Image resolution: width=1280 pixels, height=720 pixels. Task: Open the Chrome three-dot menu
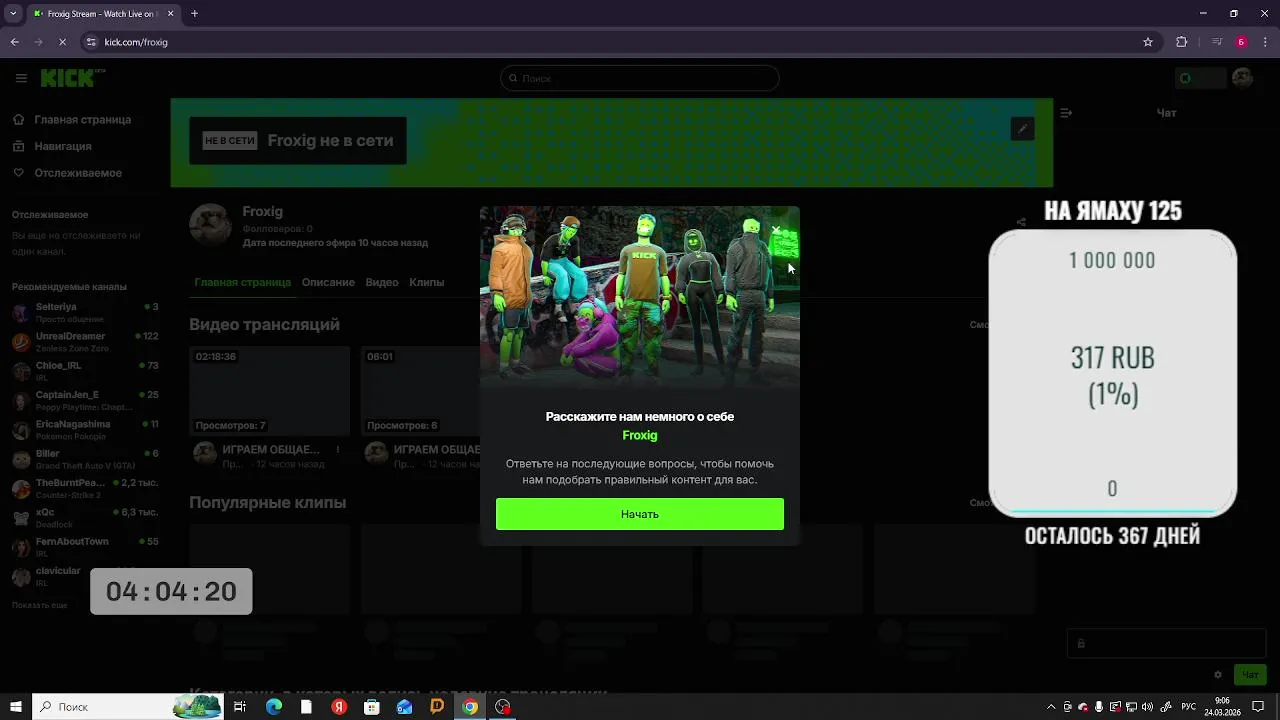coord(1265,42)
